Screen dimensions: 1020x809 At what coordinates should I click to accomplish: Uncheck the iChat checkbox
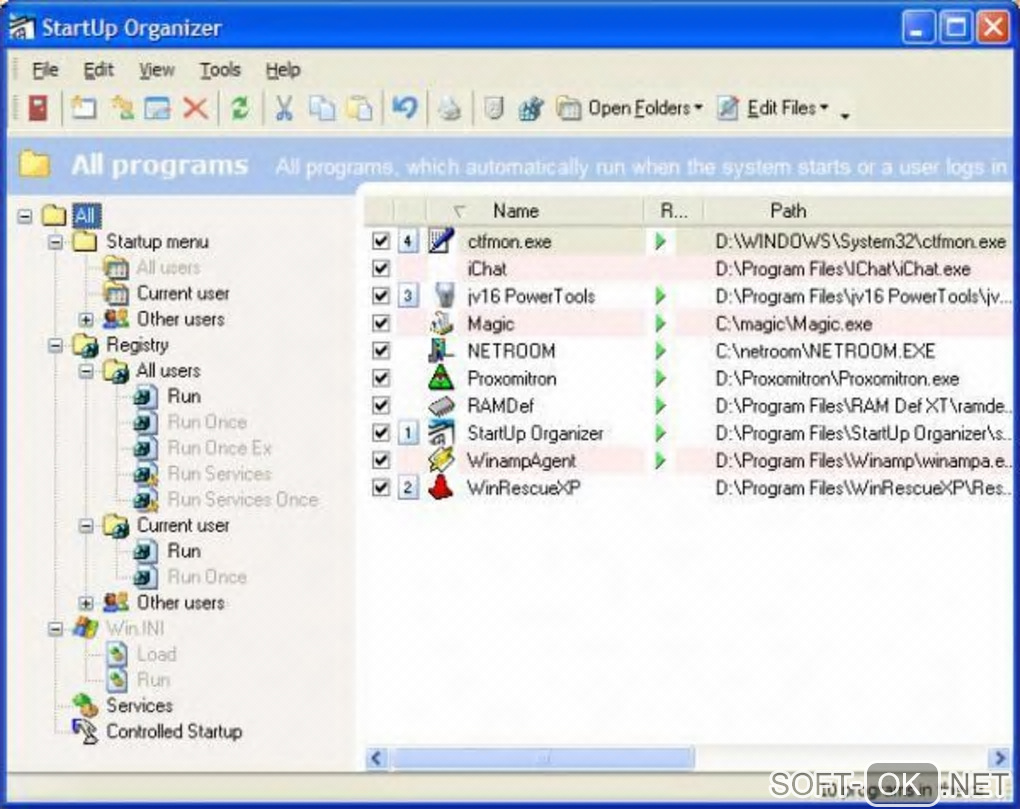click(x=381, y=269)
